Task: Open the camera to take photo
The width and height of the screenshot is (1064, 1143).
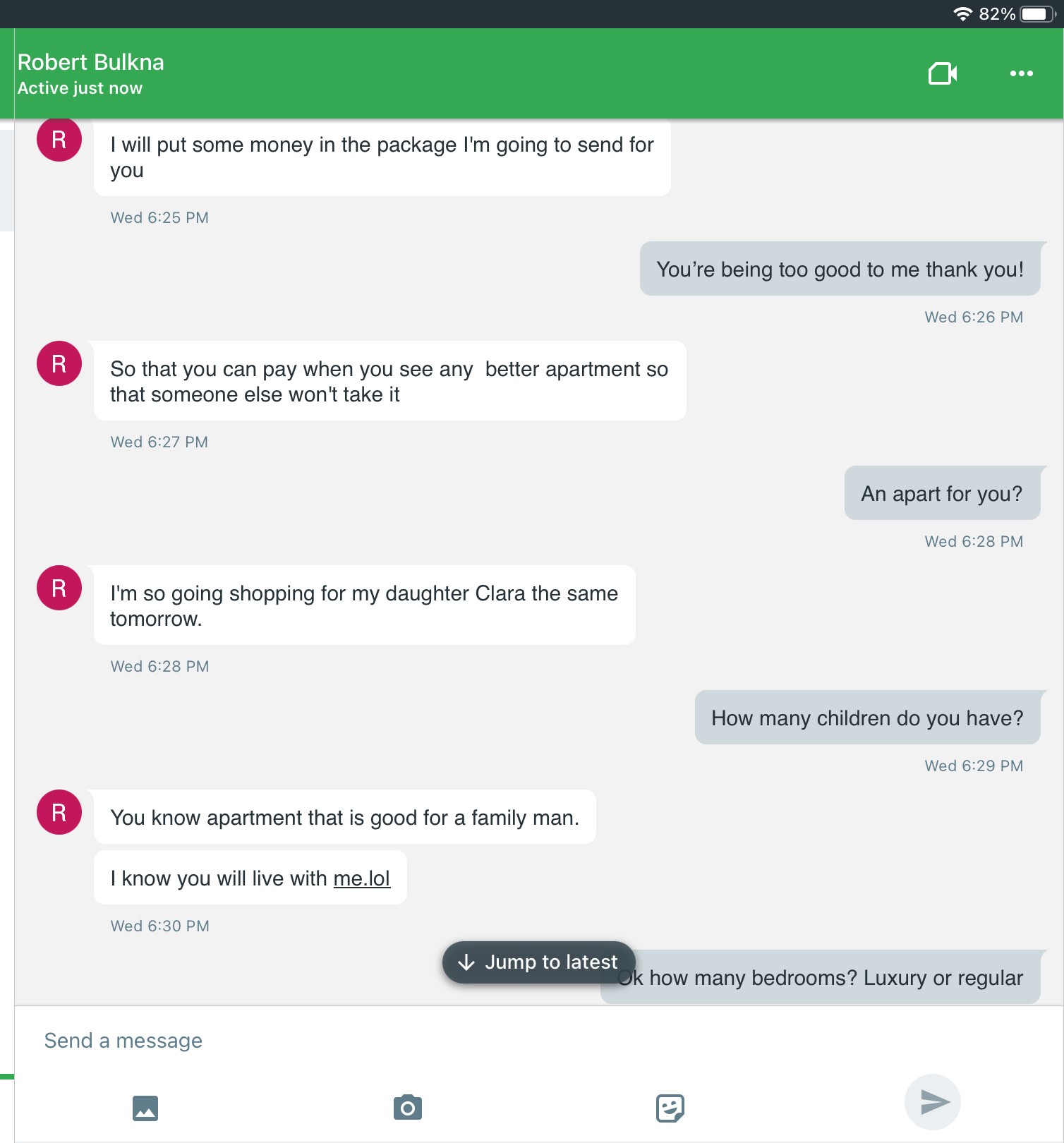Action: (x=408, y=1108)
